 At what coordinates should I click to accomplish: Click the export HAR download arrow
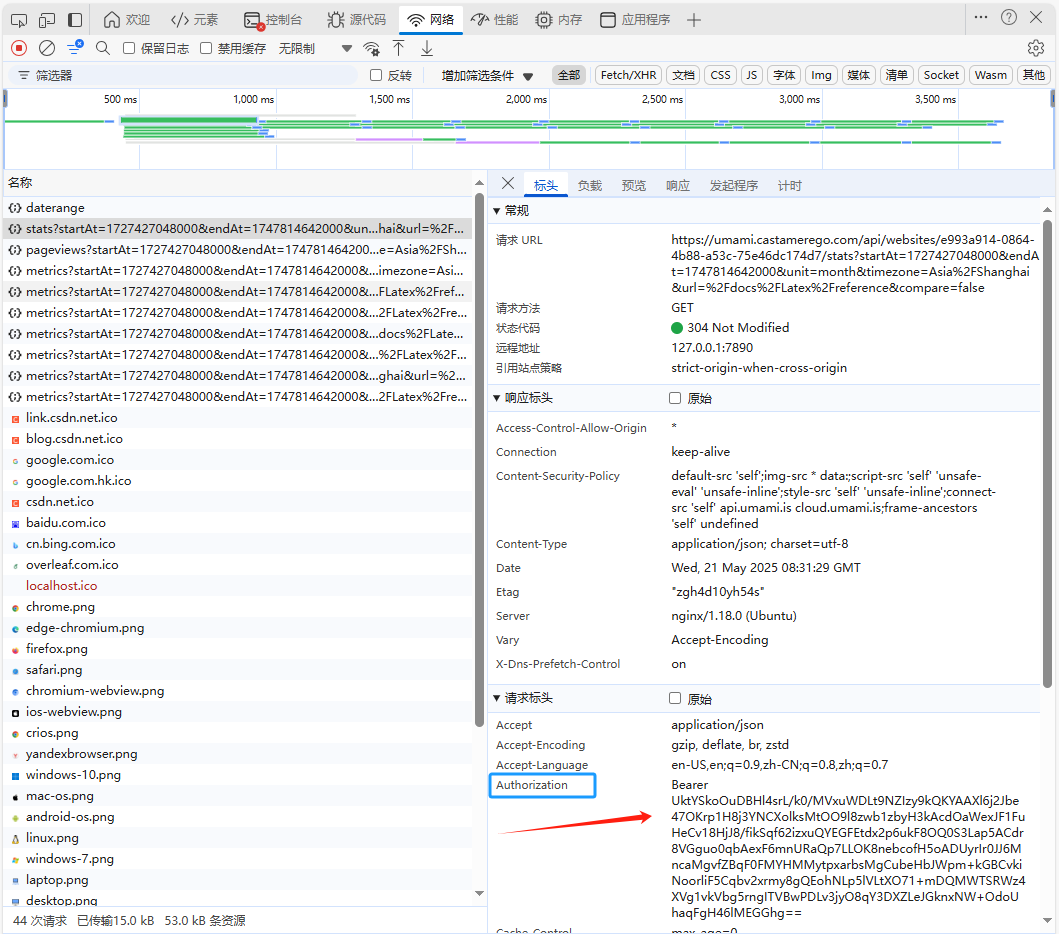click(x=427, y=48)
